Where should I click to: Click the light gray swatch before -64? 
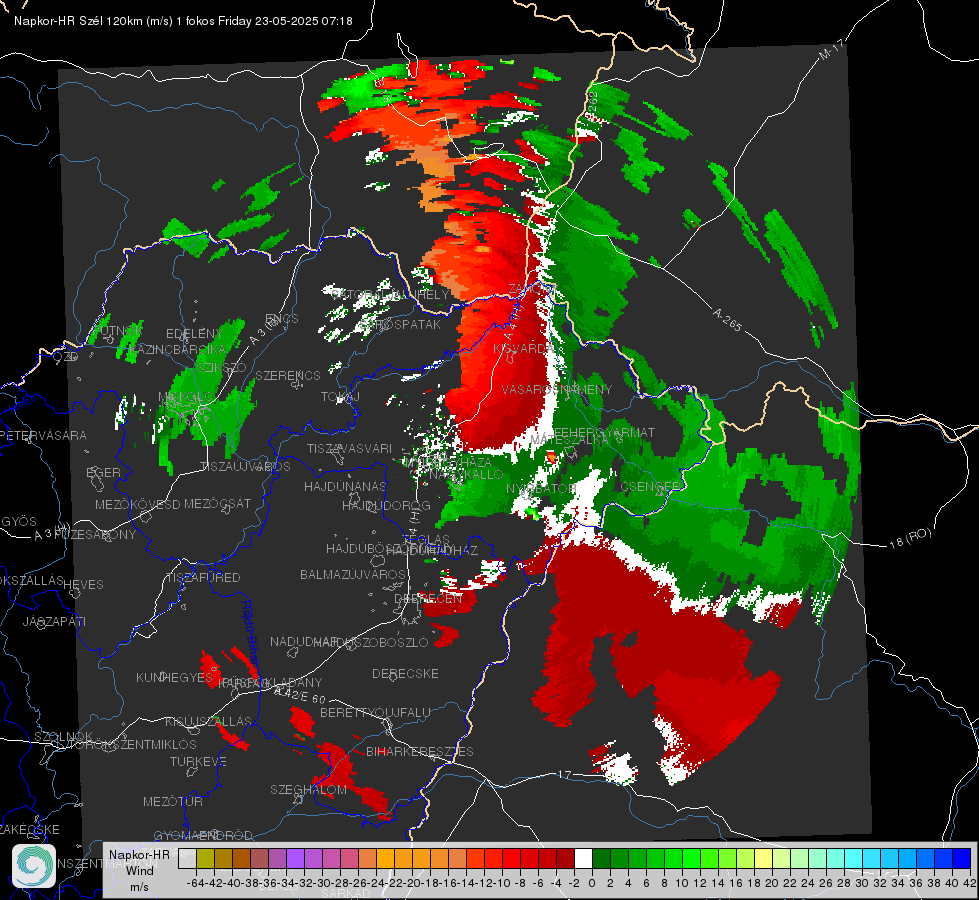tap(187, 858)
